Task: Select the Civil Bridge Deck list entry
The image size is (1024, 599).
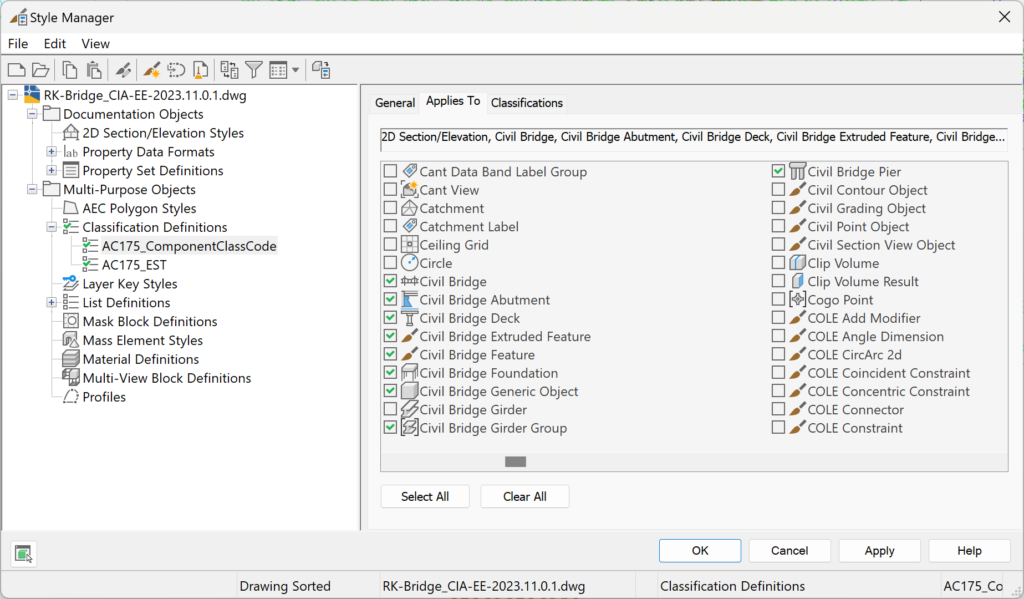Action: [470, 318]
